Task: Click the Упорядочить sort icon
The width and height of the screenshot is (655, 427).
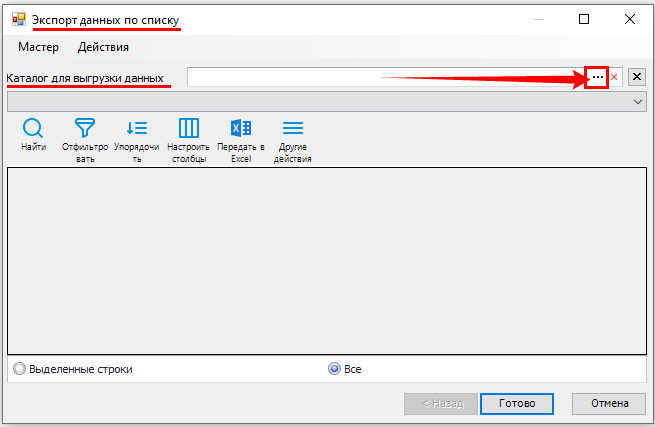Action: 137,129
